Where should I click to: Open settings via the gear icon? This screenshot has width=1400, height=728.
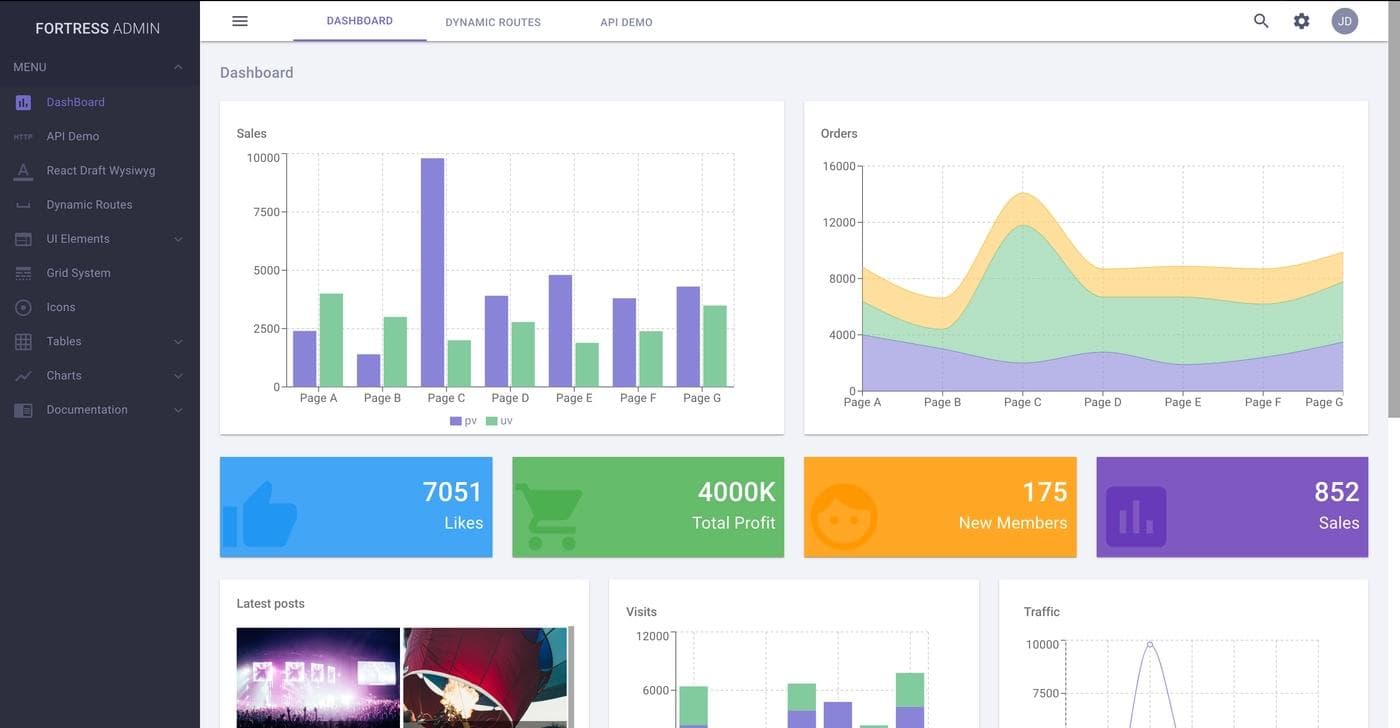(1301, 21)
